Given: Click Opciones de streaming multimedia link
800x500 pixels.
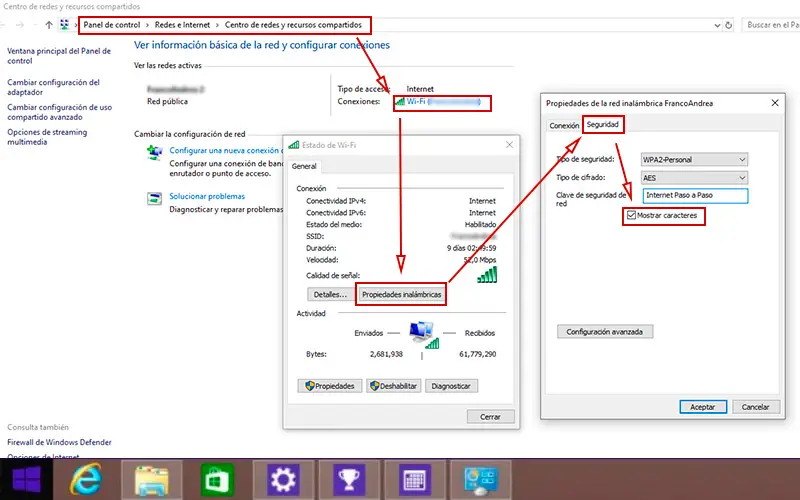Looking at the screenshot, I should pos(47,137).
